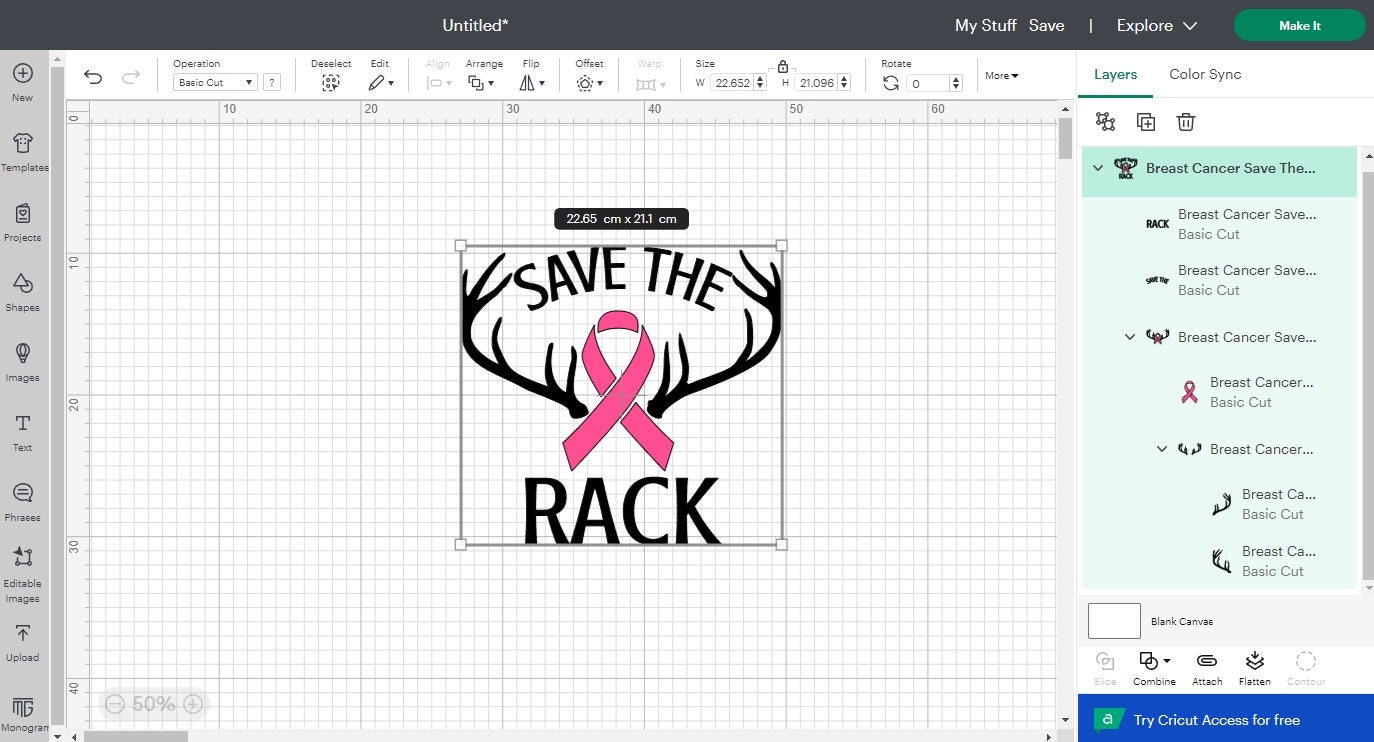Open the Arrange dropdown
The width and height of the screenshot is (1374, 742).
click(482, 83)
